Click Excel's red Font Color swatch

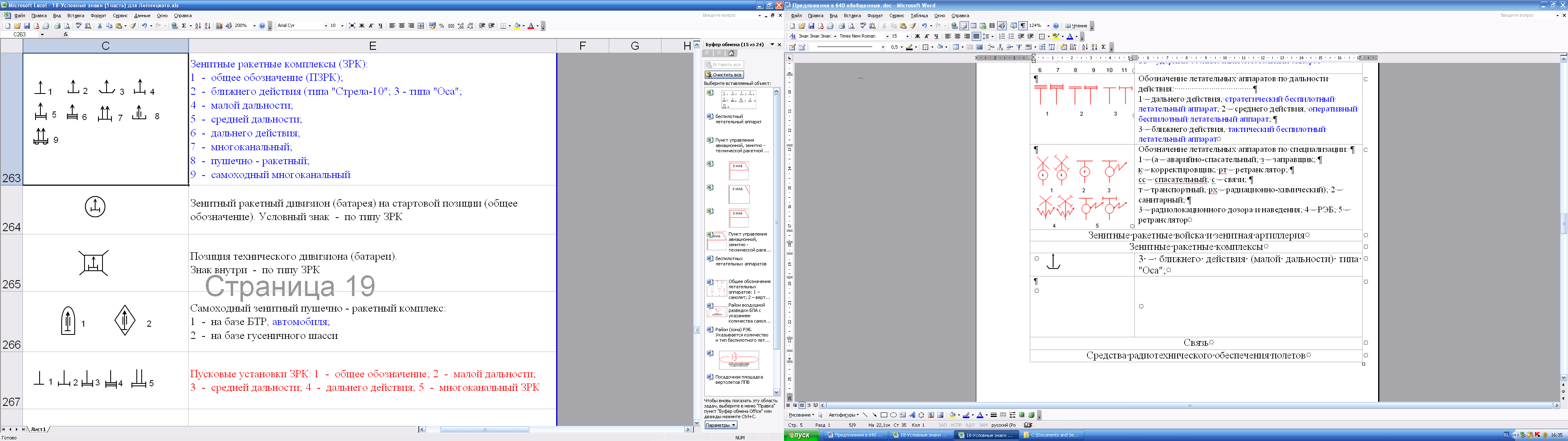(x=531, y=26)
